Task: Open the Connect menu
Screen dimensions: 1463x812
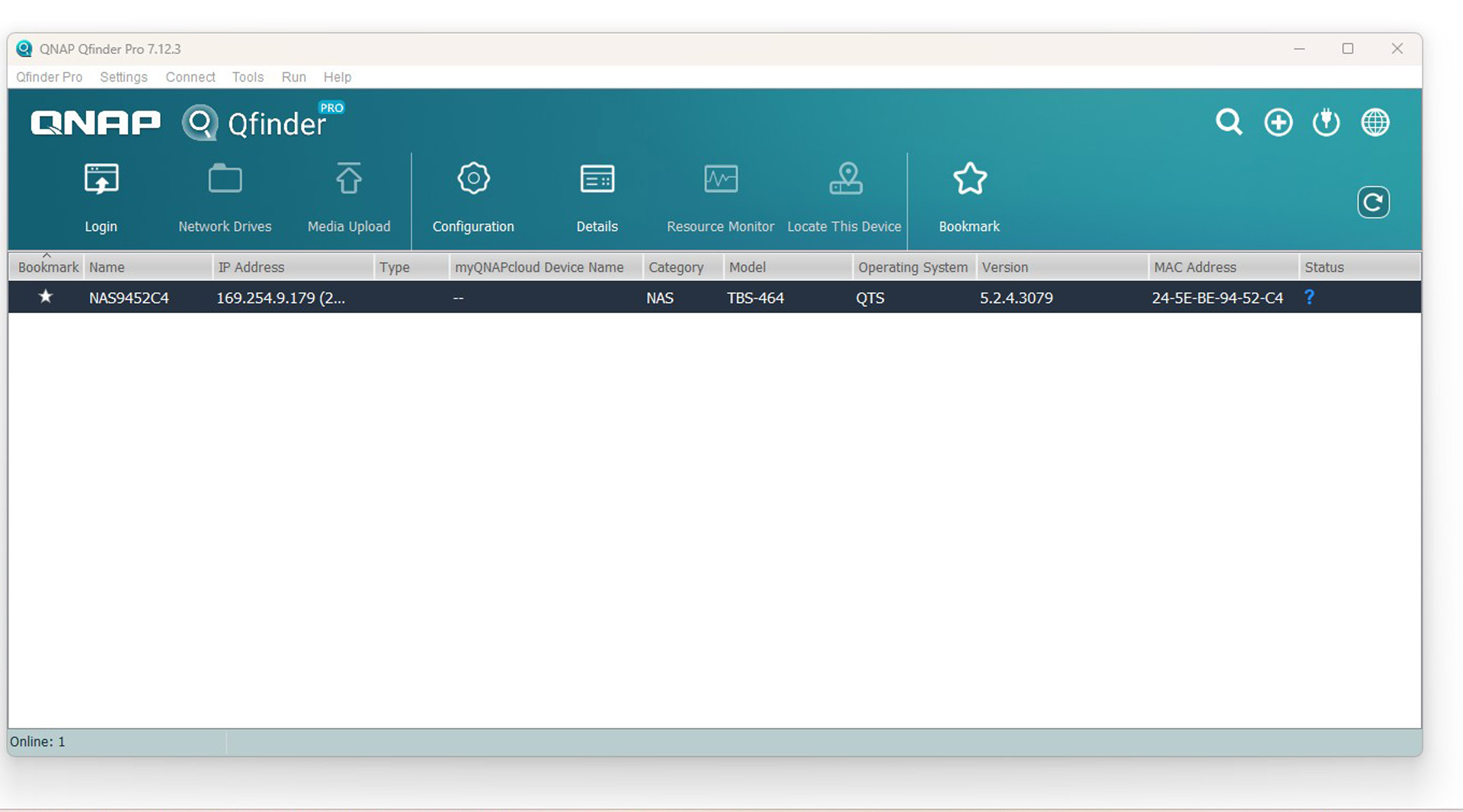Action: pos(190,77)
